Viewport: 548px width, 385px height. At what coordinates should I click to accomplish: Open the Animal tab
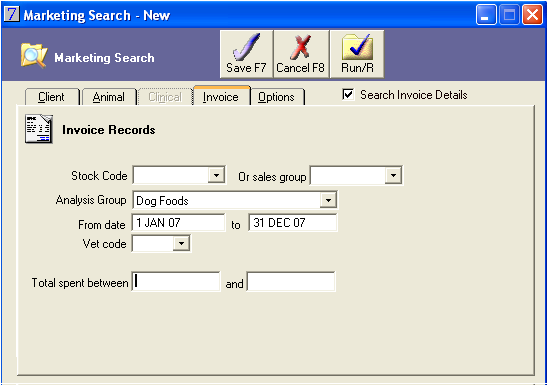109,97
